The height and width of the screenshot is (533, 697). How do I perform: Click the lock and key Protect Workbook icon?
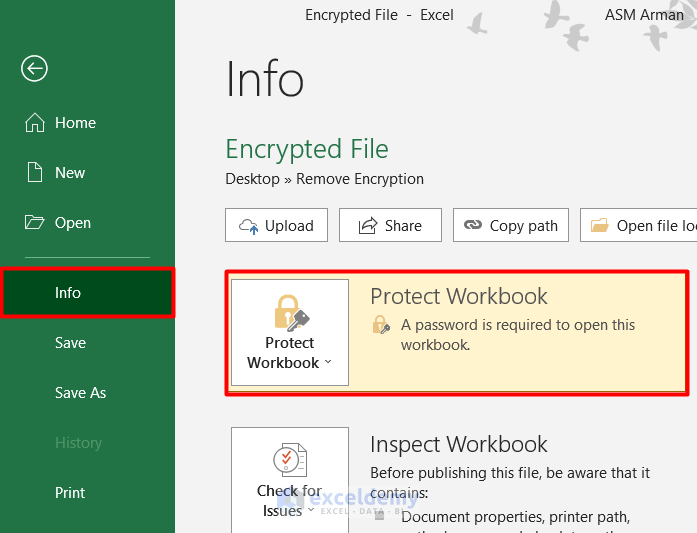pos(290,311)
